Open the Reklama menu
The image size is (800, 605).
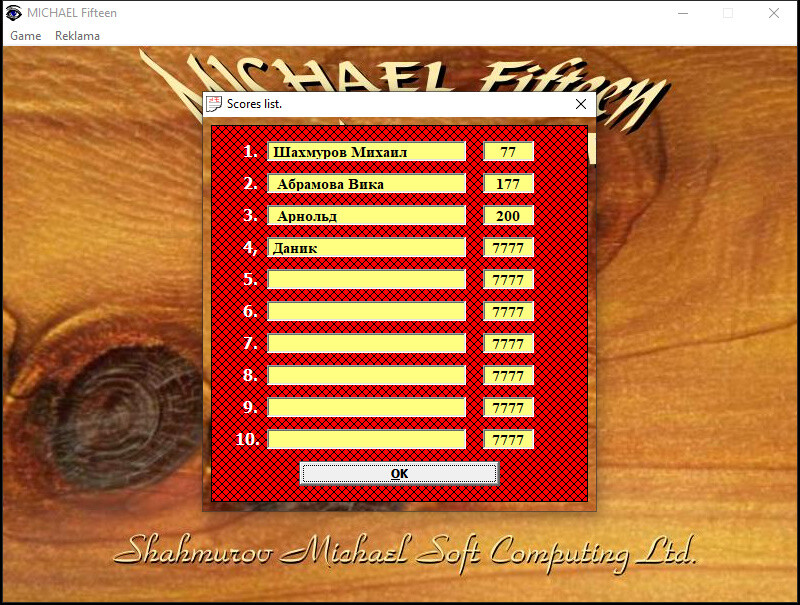click(x=77, y=36)
